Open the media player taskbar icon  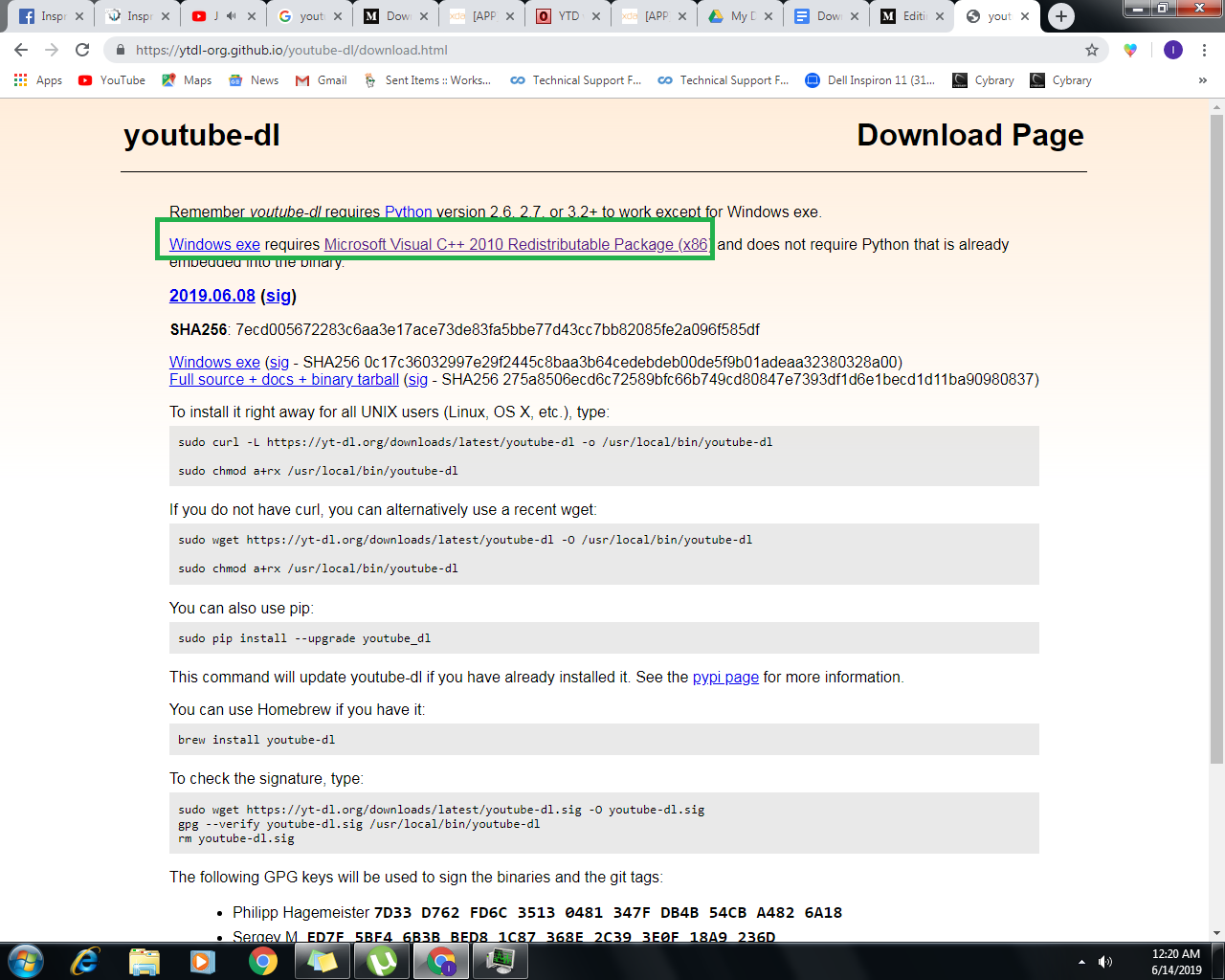(203, 961)
